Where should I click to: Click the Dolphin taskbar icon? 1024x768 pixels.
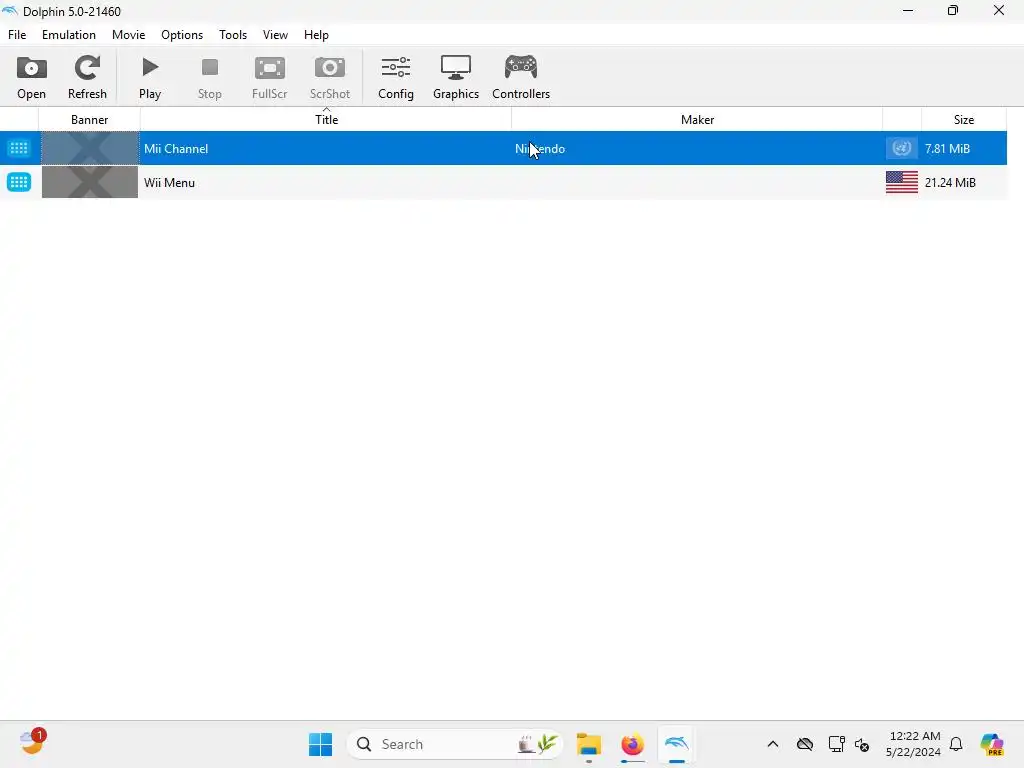(x=677, y=744)
